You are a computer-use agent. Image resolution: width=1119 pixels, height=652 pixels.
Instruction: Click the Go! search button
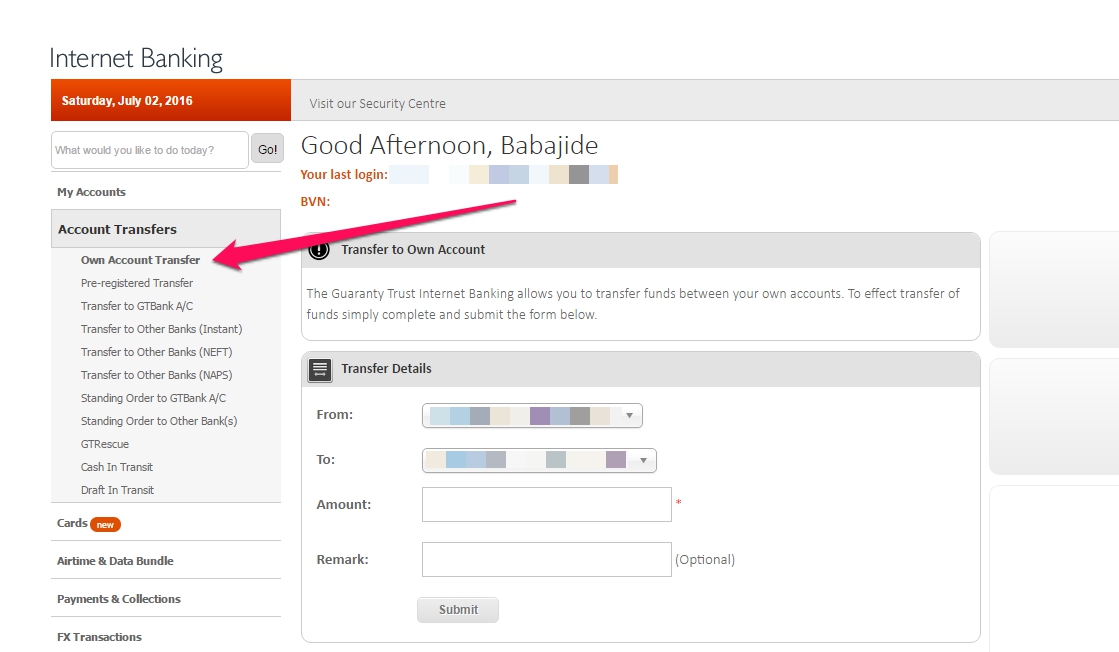(268, 149)
